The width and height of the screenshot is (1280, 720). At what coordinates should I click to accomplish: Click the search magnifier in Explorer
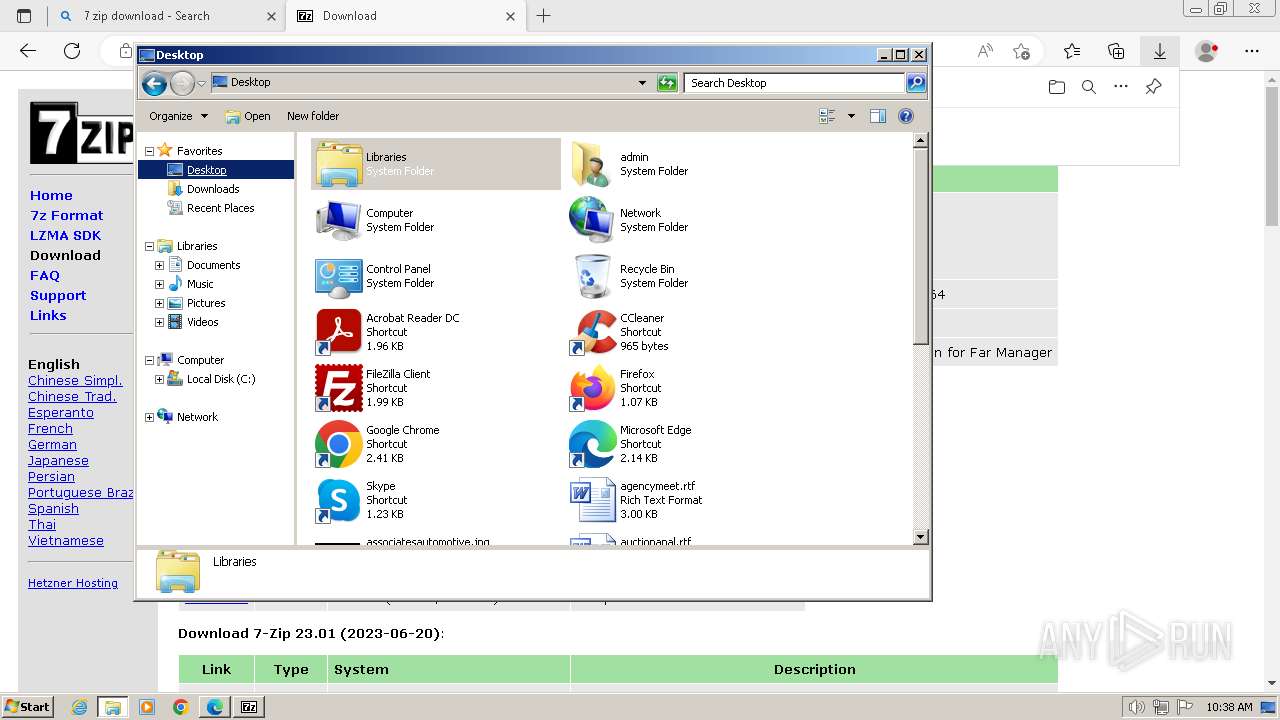[x=916, y=83]
